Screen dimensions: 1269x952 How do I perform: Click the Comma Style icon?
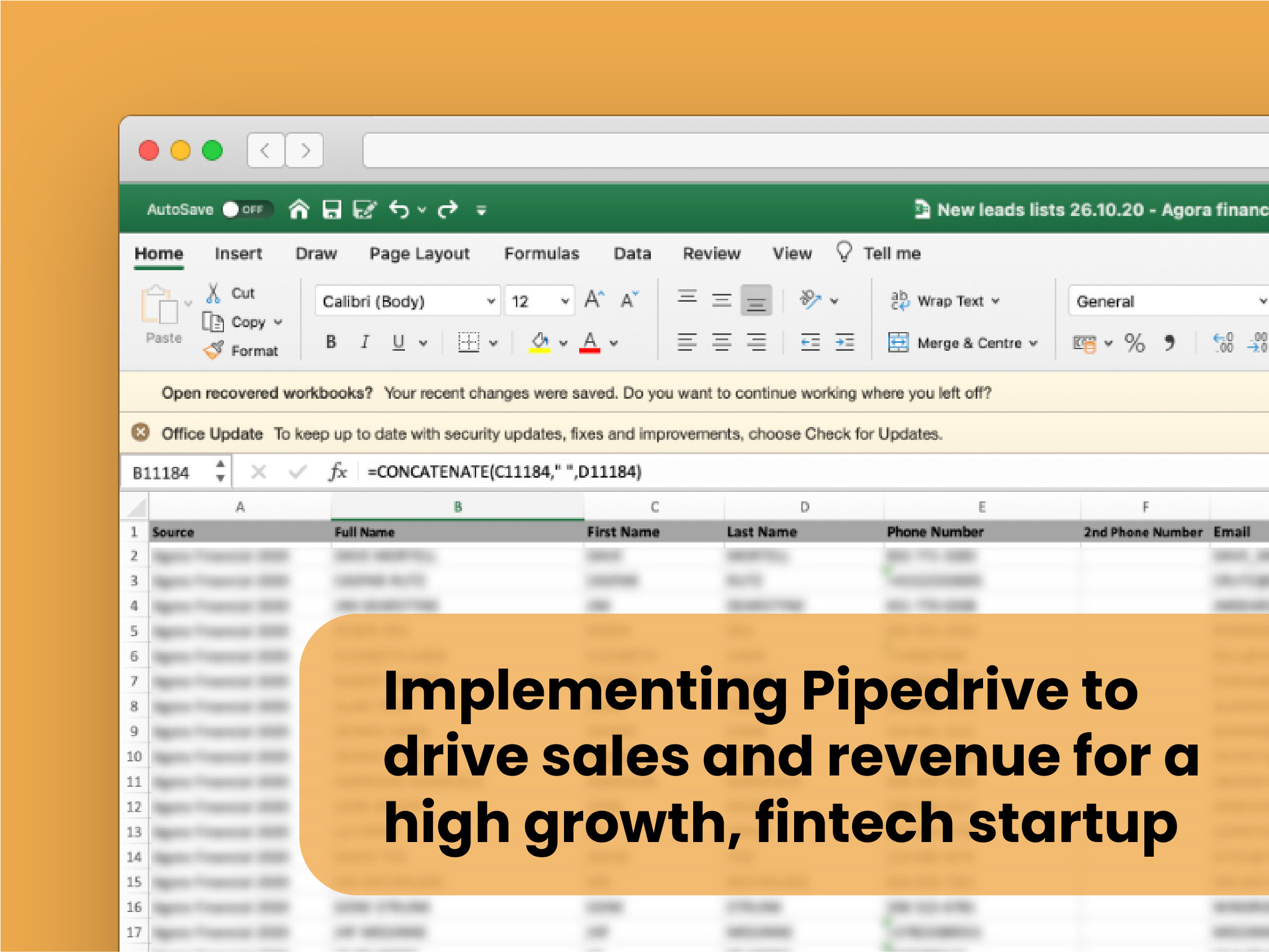[1169, 342]
